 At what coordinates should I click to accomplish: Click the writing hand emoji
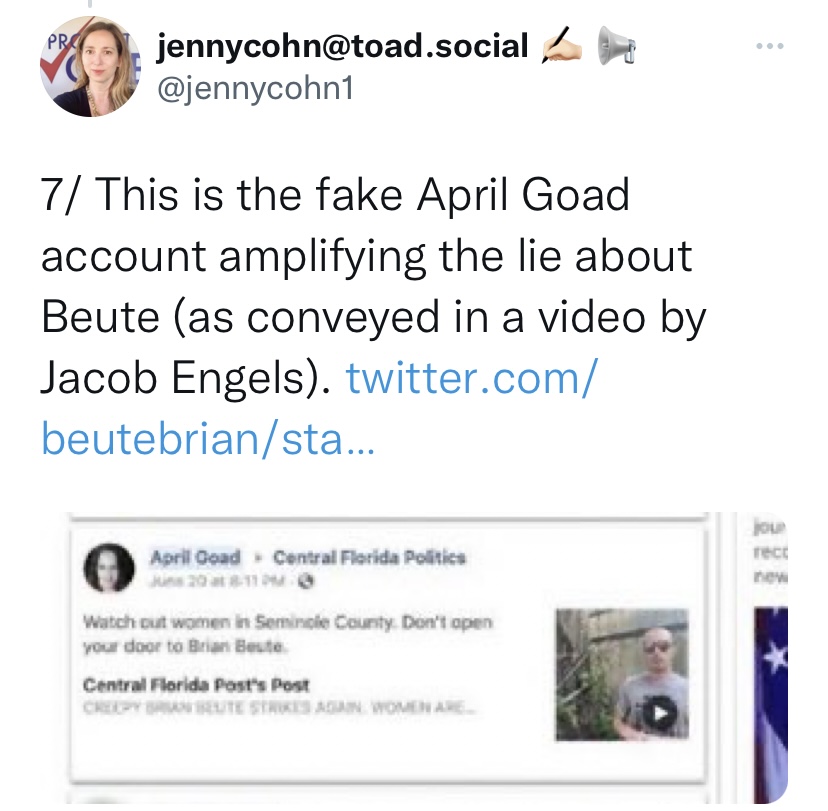(560, 46)
